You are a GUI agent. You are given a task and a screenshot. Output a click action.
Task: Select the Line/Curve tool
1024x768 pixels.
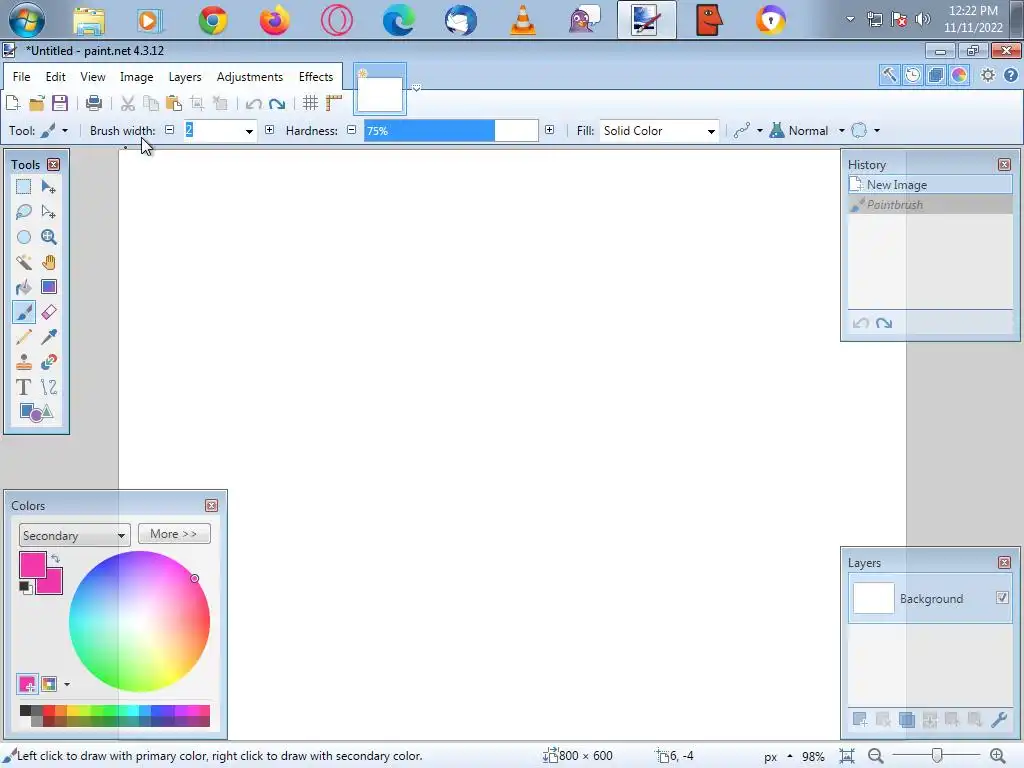(x=48, y=387)
